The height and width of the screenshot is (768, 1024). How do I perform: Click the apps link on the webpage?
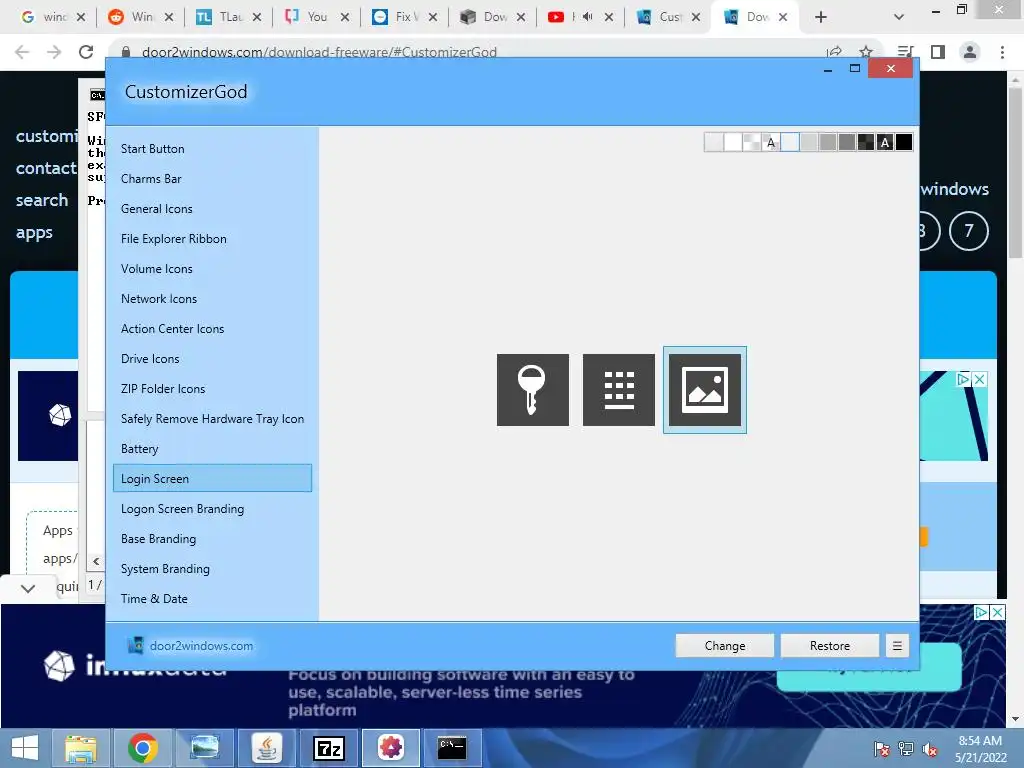34,232
